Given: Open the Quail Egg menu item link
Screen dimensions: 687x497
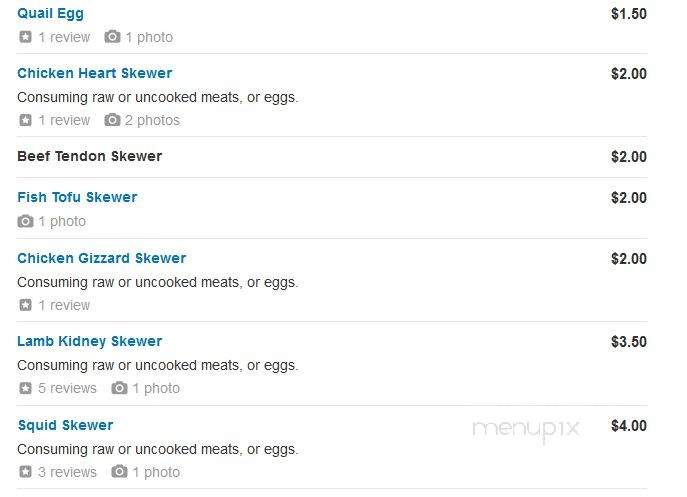Looking at the screenshot, I should click(50, 14).
